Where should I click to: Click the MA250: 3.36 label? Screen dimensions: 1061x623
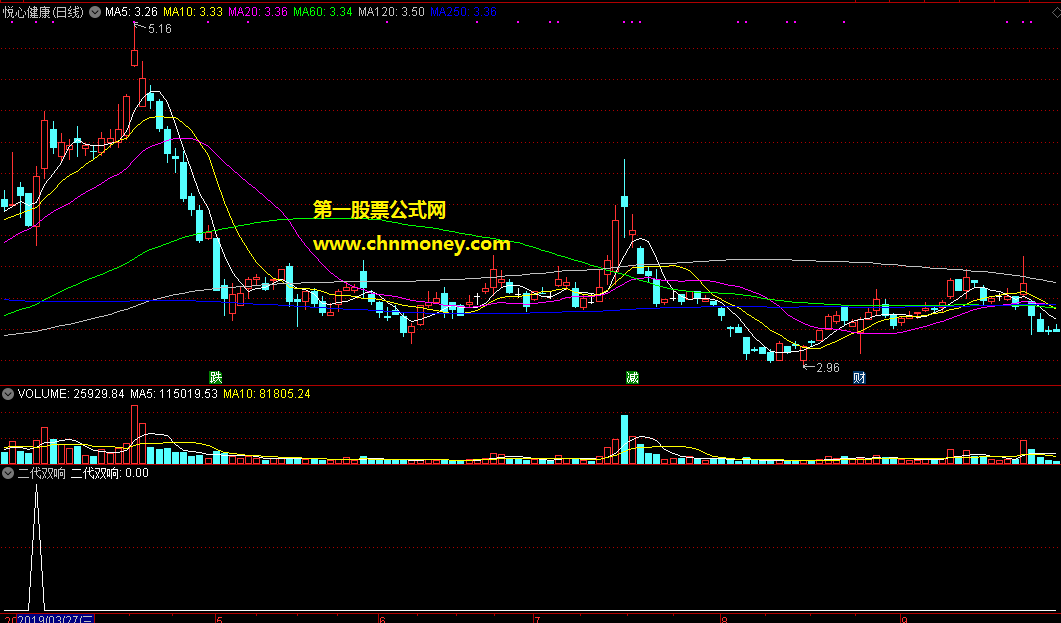[464, 11]
